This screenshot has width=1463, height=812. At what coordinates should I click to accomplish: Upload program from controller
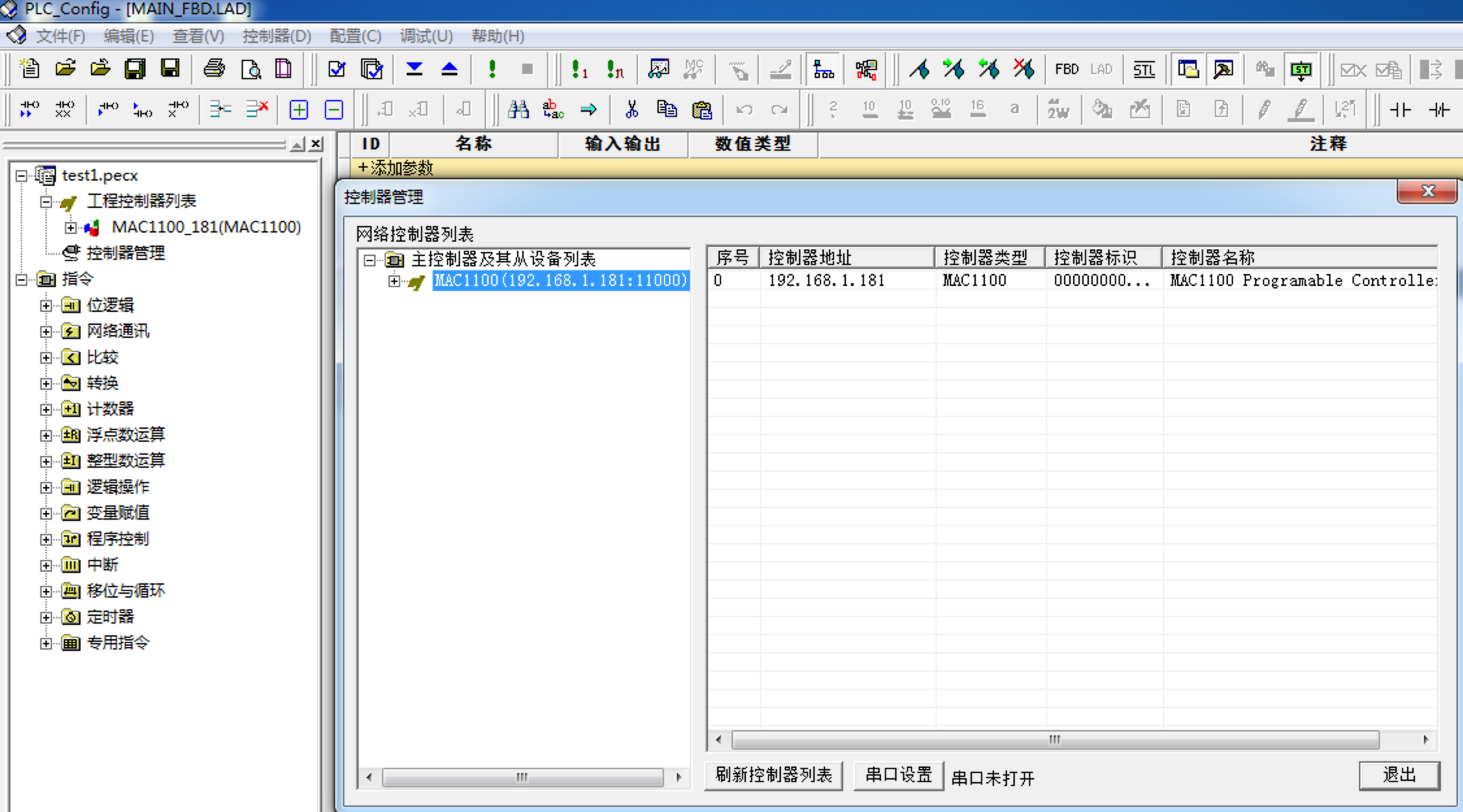click(x=449, y=69)
